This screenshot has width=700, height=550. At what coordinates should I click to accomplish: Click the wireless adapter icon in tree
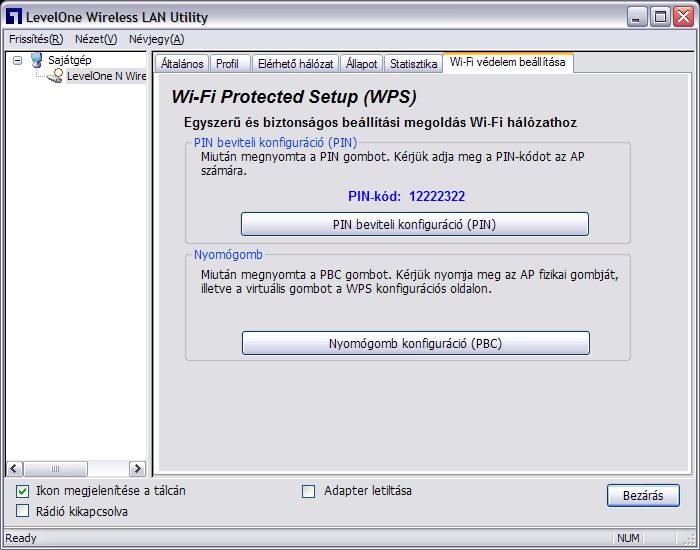(55, 76)
